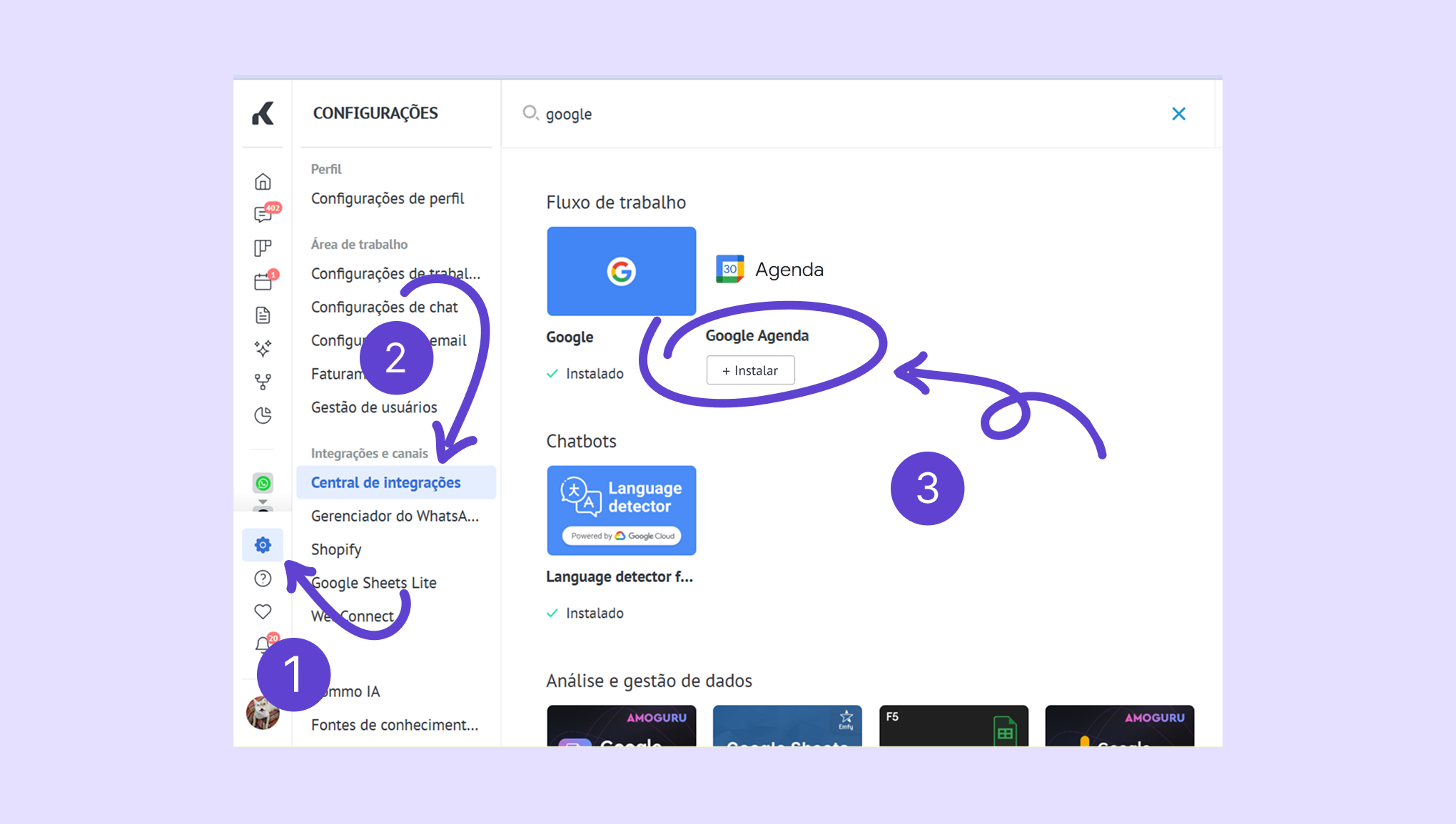Click the Instalar button for Google Agenda
This screenshot has height=824, width=1456.
750,370
